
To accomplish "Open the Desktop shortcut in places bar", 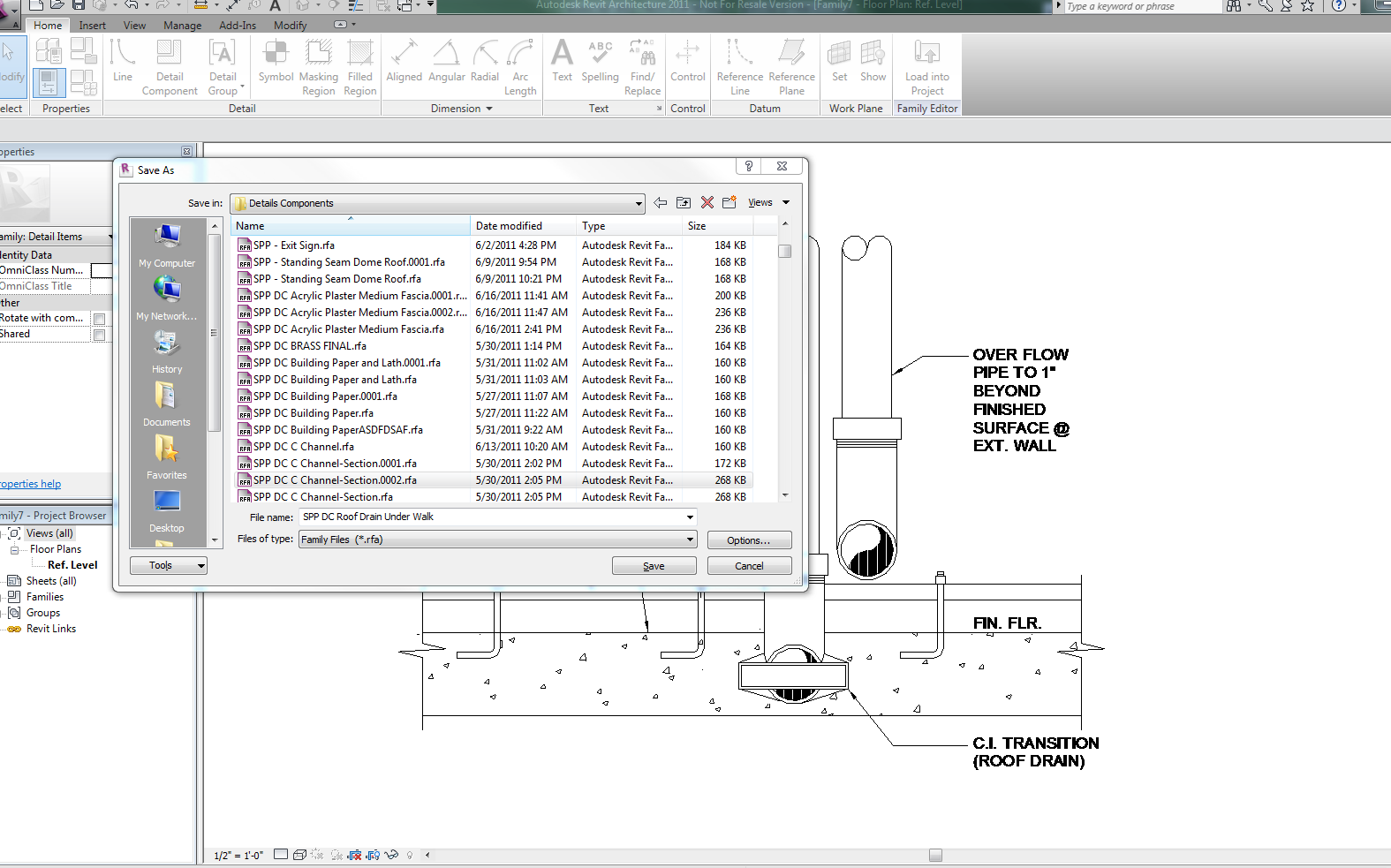I will coord(167,511).
